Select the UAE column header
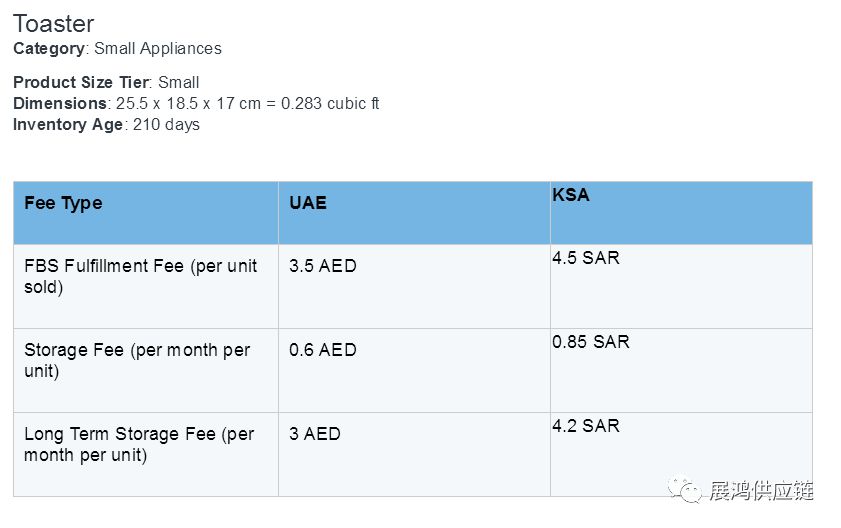841x528 pixels. [308, 203]
